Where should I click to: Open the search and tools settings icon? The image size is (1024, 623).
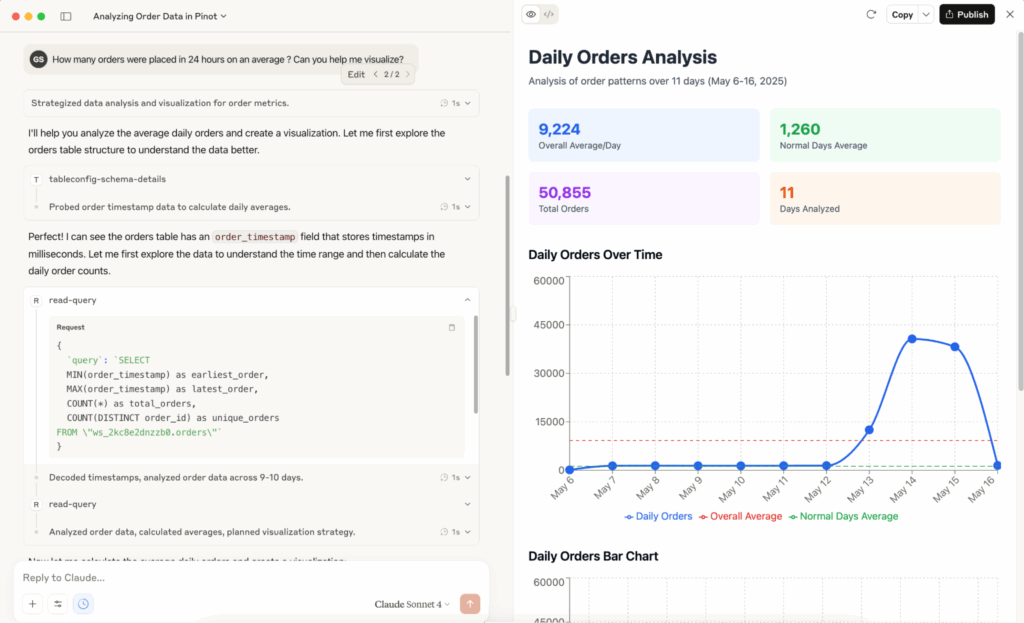coord(58,604)
